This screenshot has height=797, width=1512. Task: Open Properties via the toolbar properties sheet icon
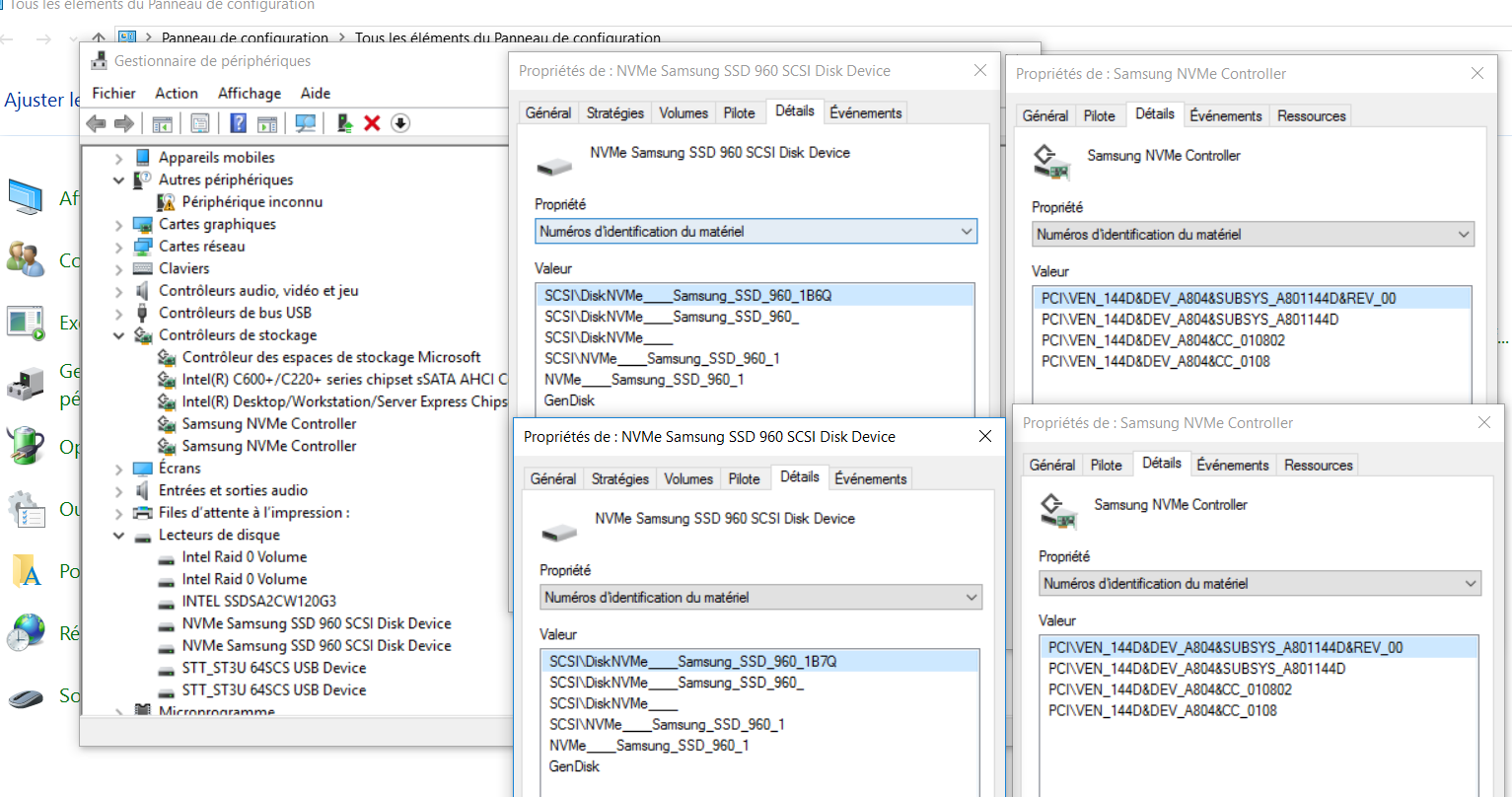tap(200, 123)
